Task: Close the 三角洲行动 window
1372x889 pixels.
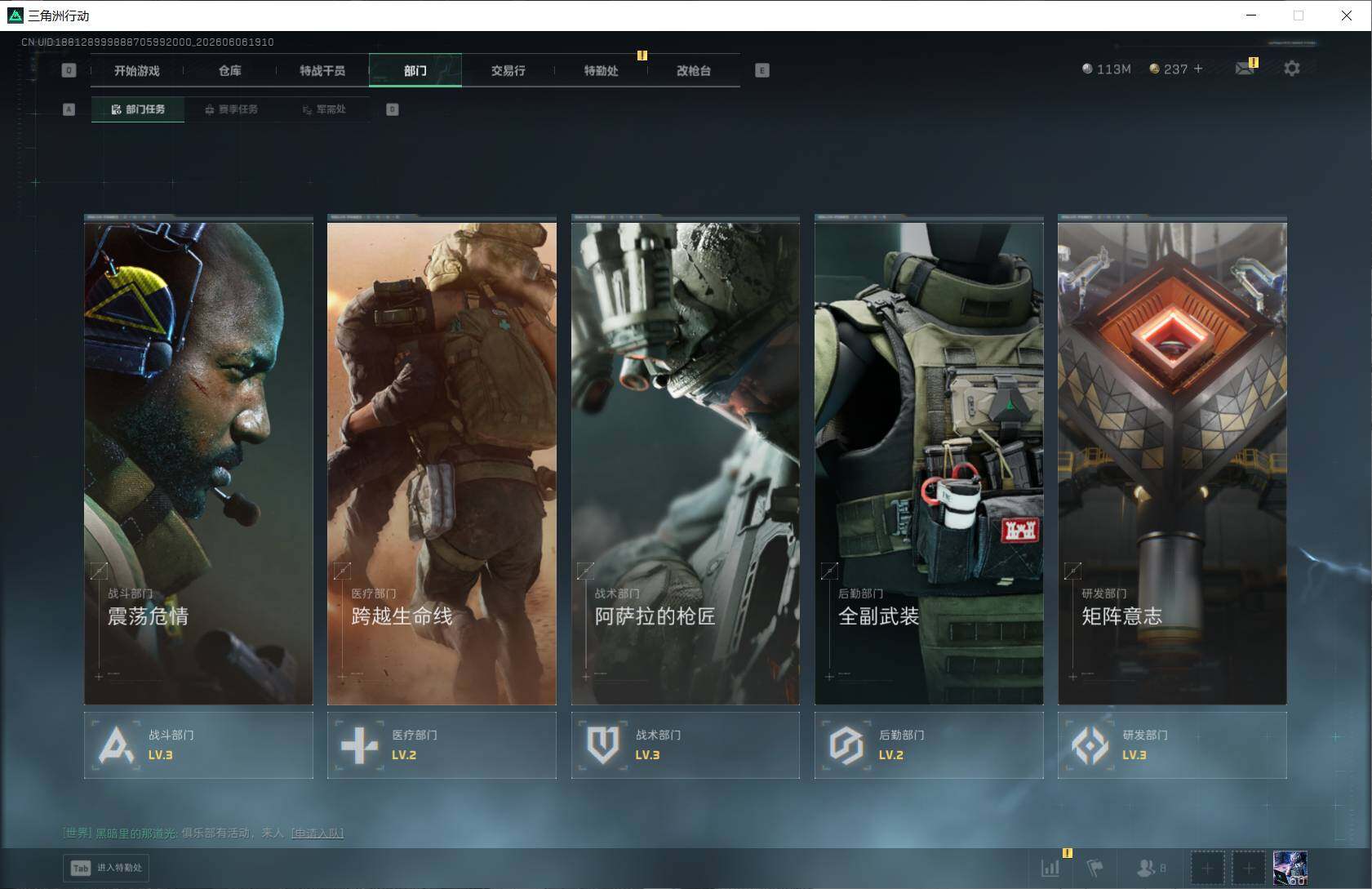Action: click(x=1346, y=15)
